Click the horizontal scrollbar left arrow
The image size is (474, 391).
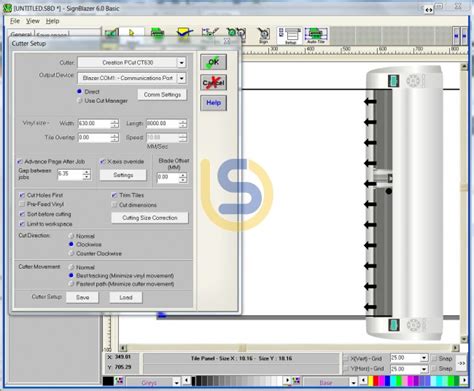123,348
